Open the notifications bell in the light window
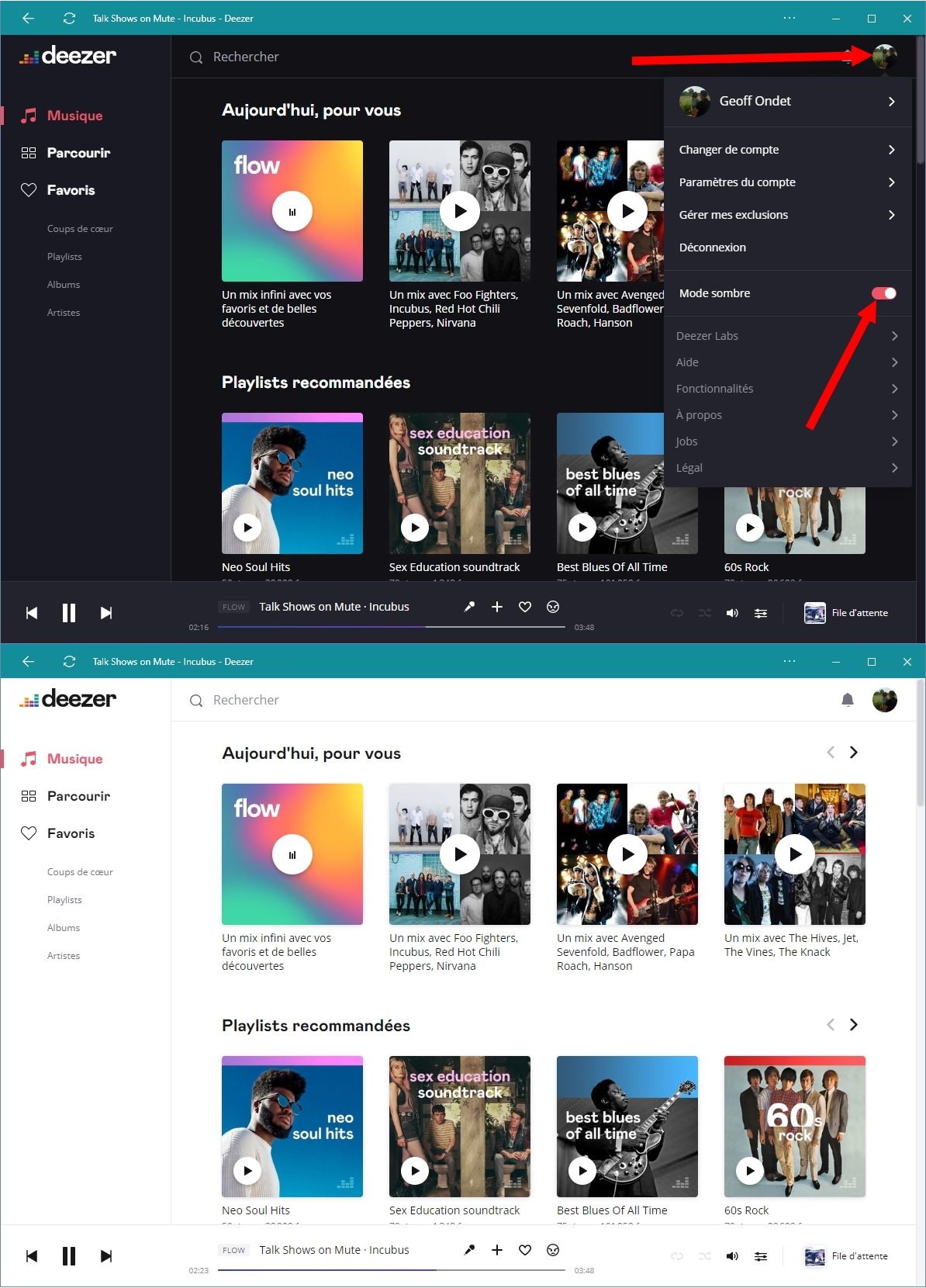Image resolution: width=926 pixels, height=1288 pixels. tap(848, 700)
